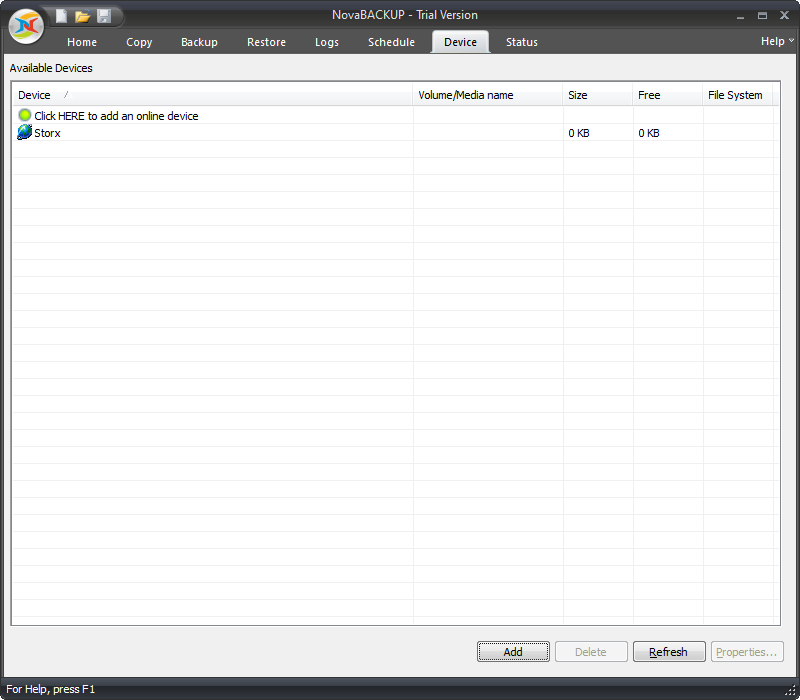Go to the Backup tab

point(199,42)
